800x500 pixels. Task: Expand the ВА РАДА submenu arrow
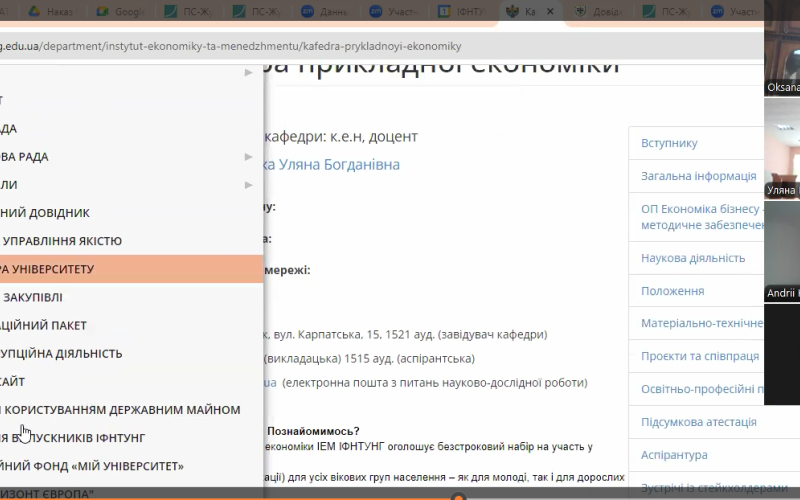[x=248, y=157]
